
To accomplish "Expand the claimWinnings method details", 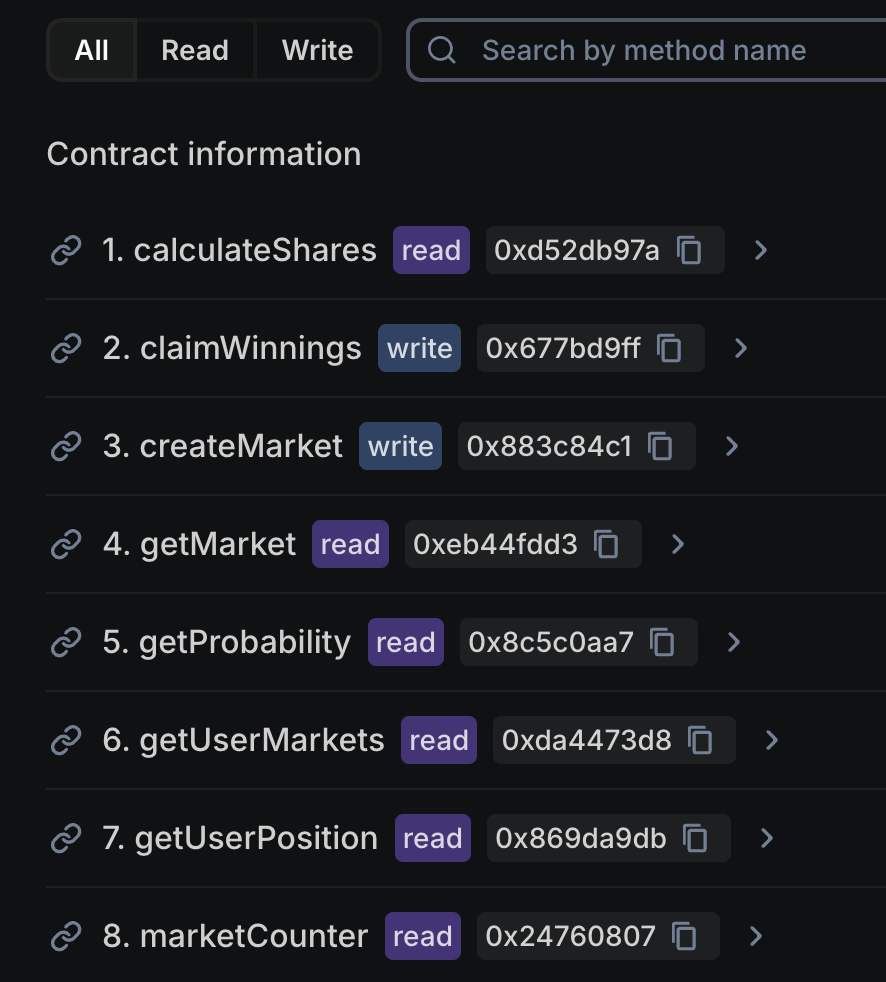I will [740, 348].
